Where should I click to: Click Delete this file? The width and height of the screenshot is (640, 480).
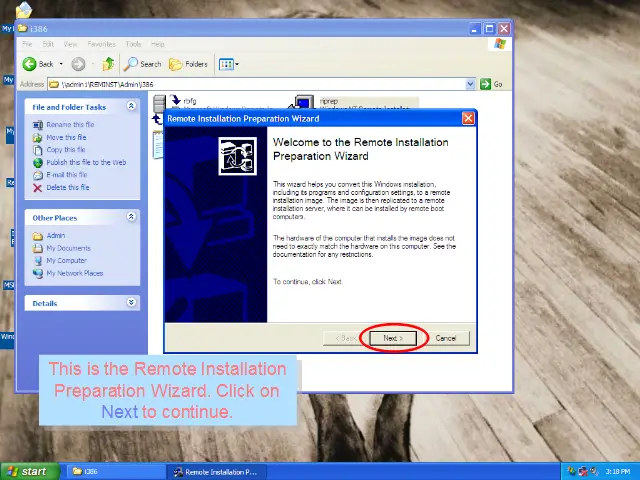(68, 187)
